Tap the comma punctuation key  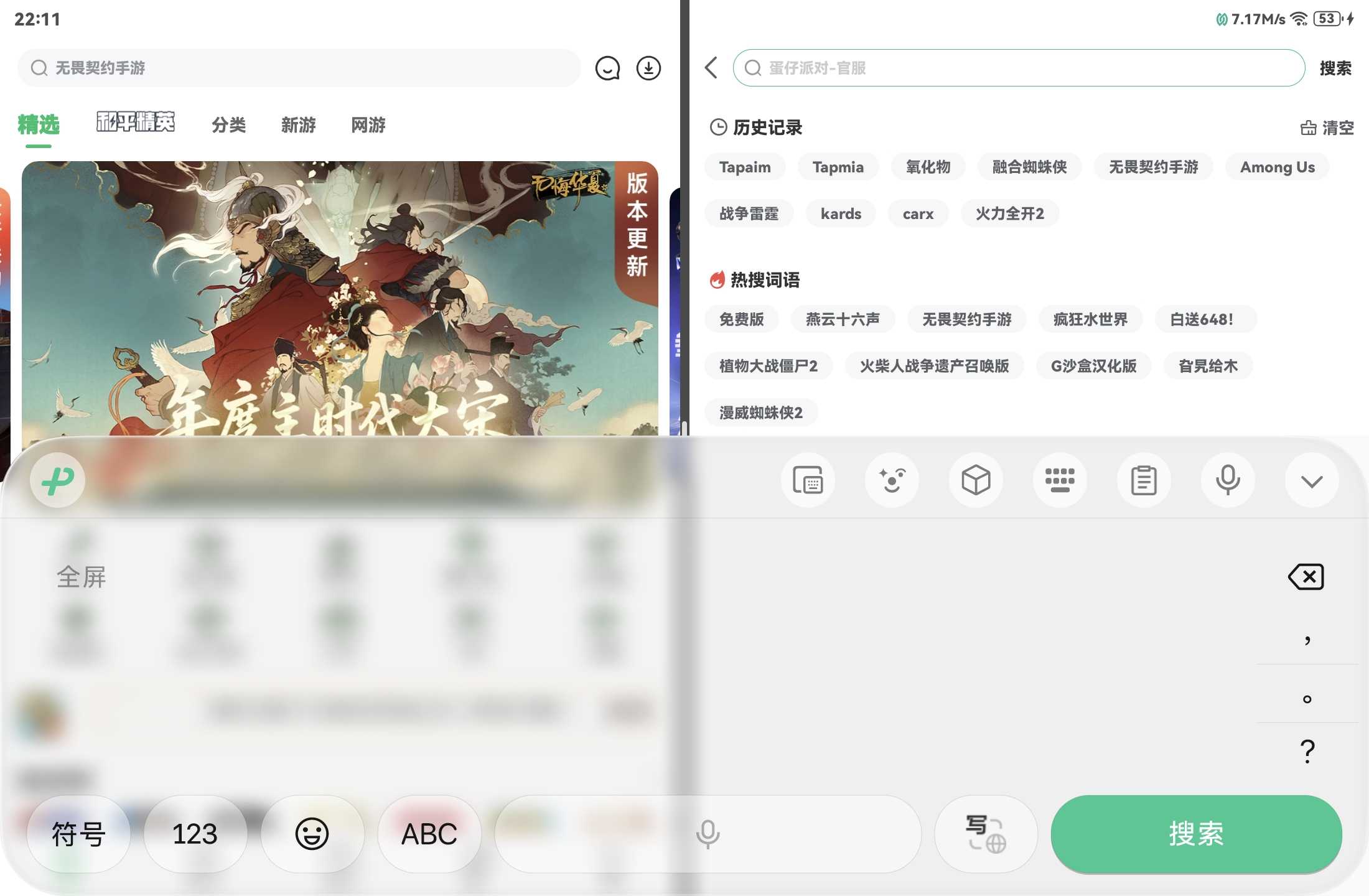tap(1307, 639)
